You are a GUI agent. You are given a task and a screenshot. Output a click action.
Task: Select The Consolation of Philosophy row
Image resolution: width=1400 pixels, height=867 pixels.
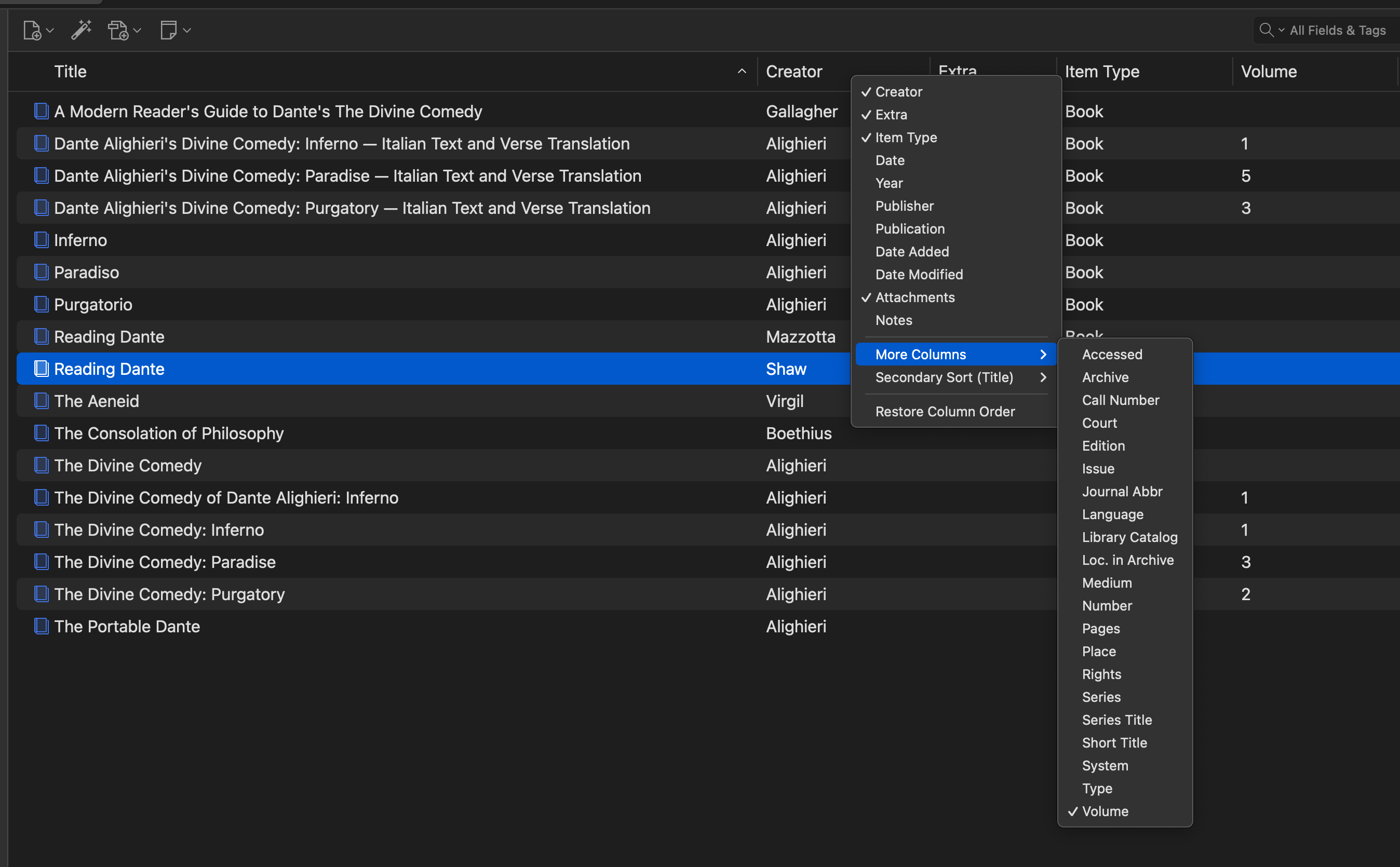coord(169,433)
